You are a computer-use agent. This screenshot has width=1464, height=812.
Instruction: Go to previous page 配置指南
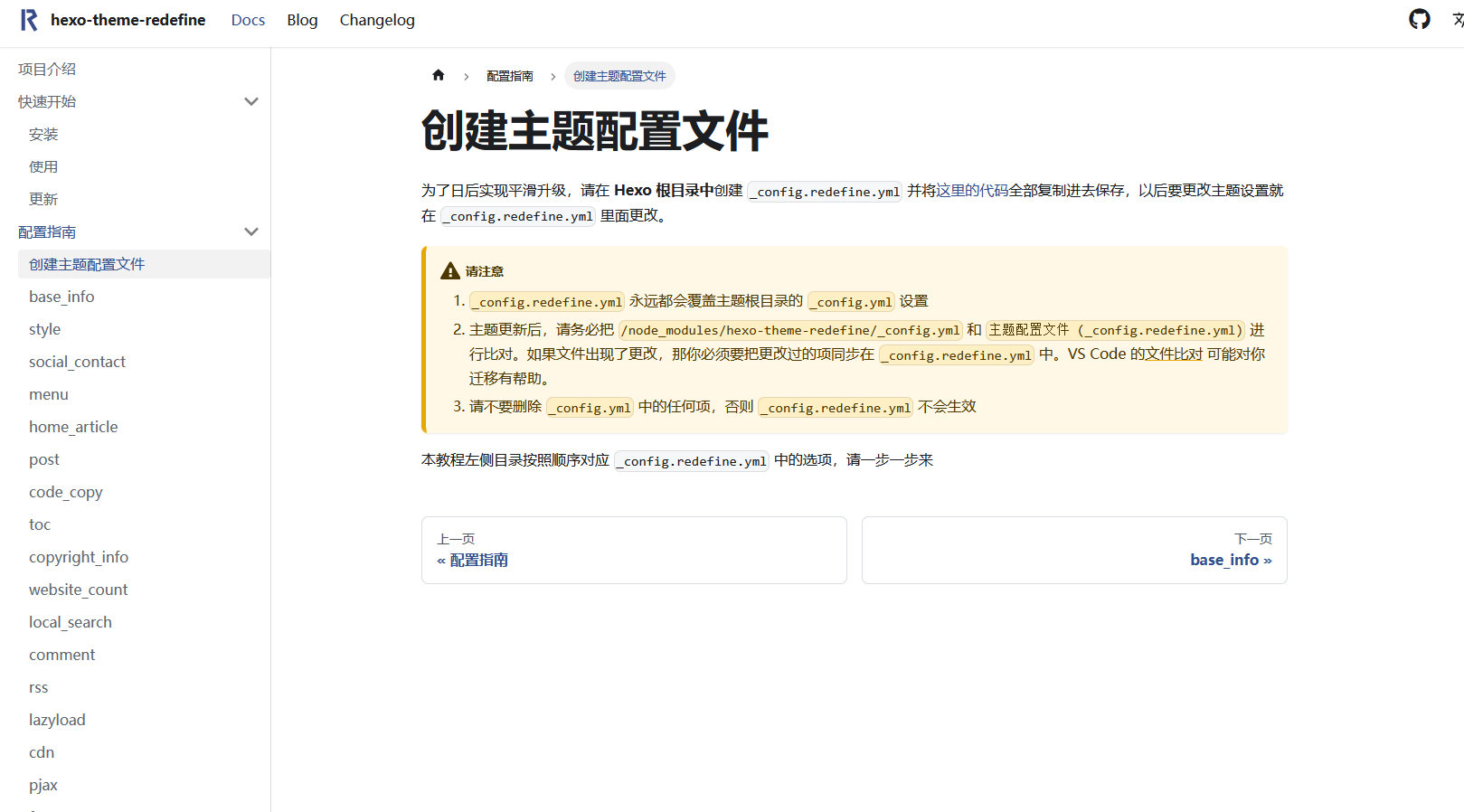pos(473,560)
